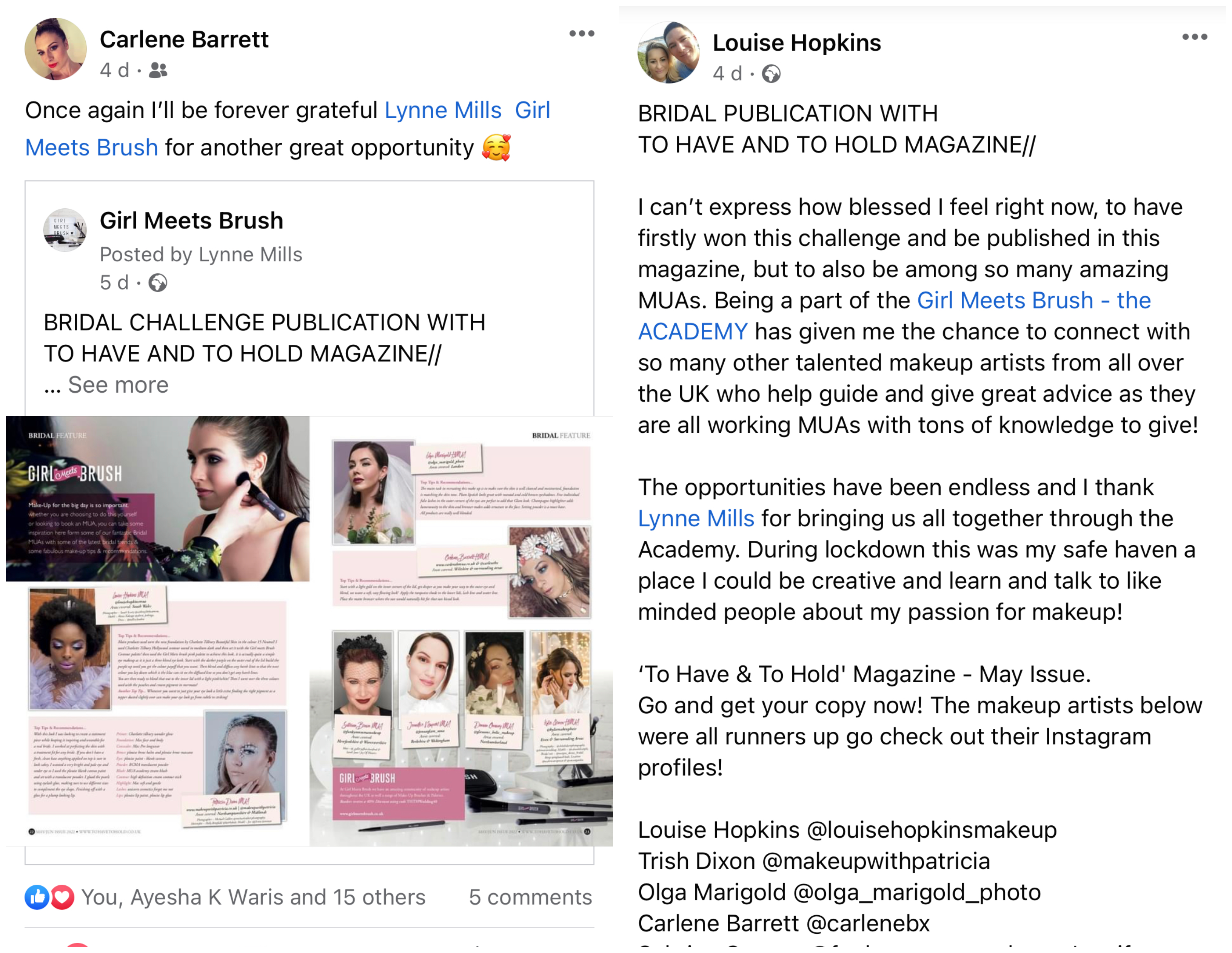Open the Lynne Mills mention in Louise's post
The image size is (1232, 953).
(x=696, y=518)
